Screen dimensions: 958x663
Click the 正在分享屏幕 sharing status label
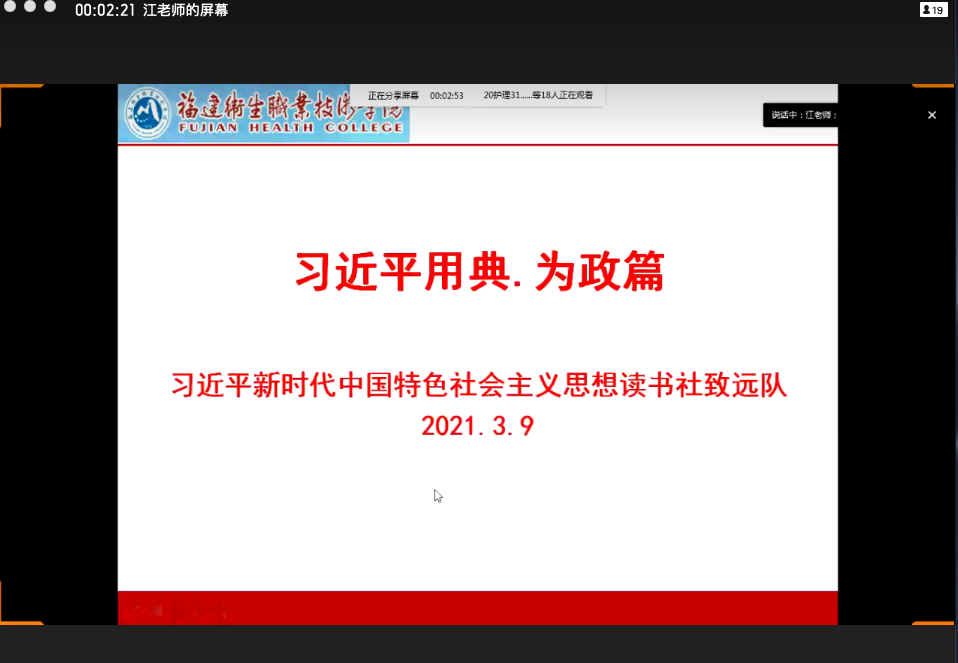[x=393, y=96]
